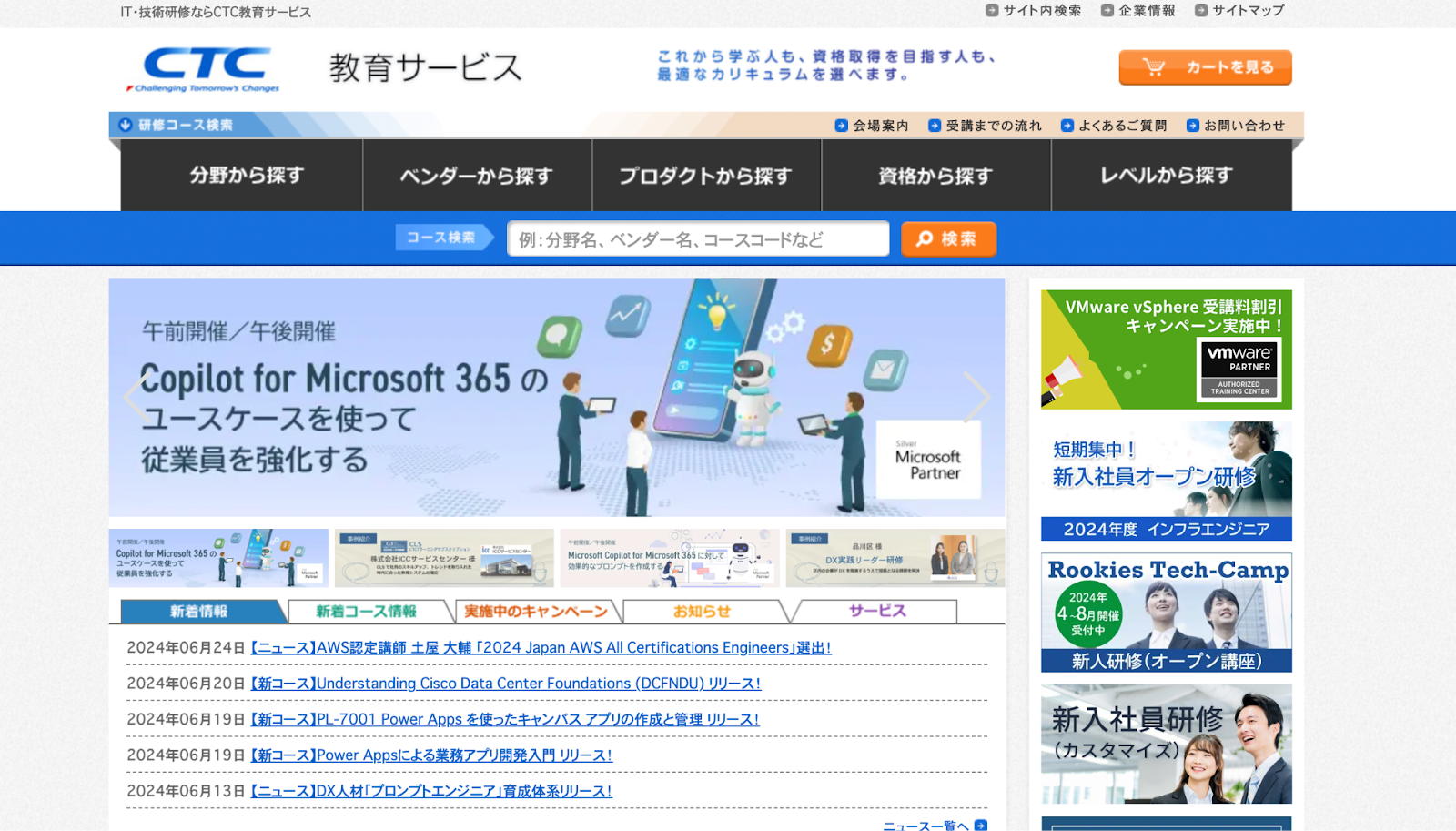Viewport: 1456px width, 831px height.
Task: Open ニュース一覧へ link
Action: [x=925, y=825]
